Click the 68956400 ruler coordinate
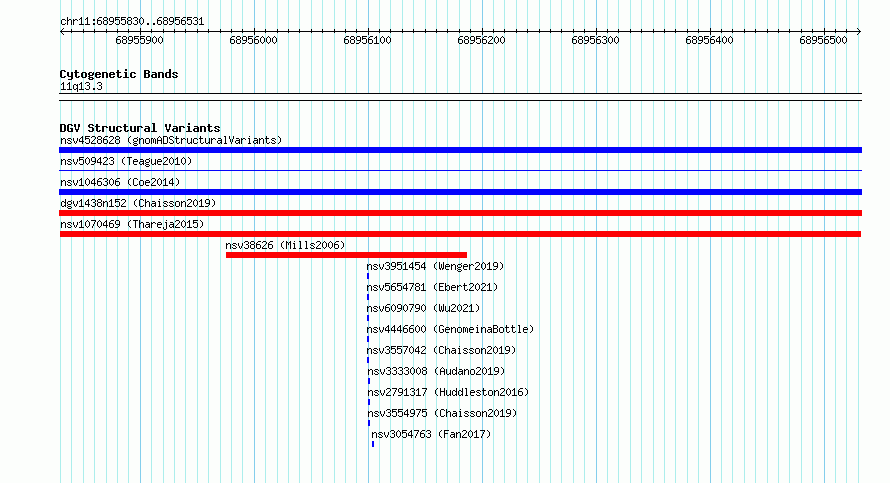890x483 pixels. [x=710, y=40]
